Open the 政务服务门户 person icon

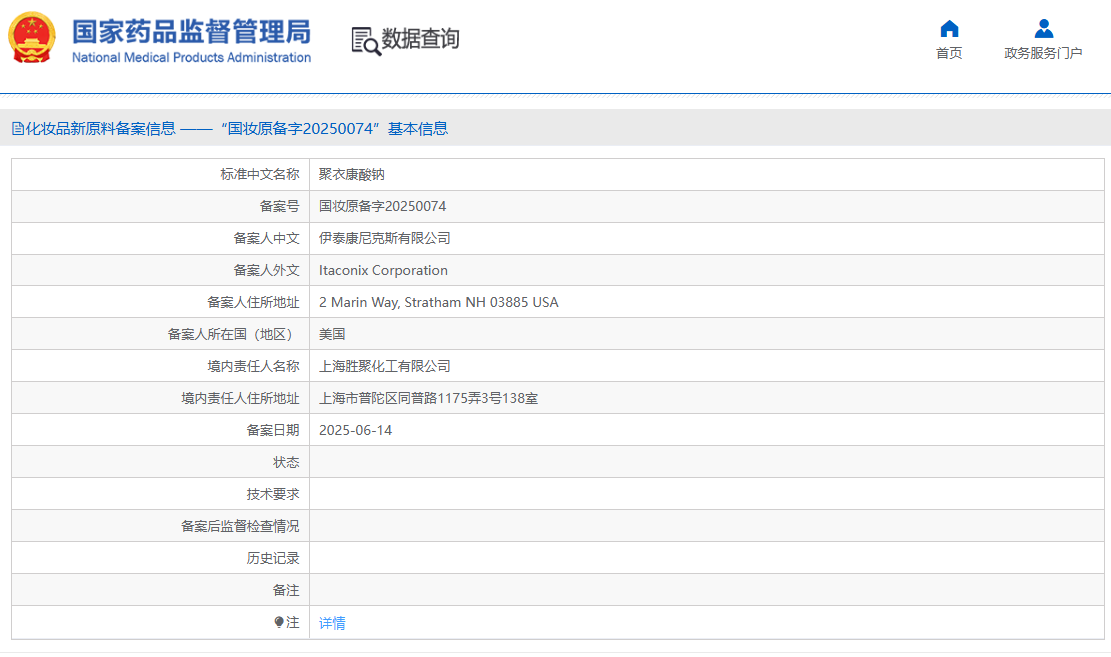(1043, 29)
